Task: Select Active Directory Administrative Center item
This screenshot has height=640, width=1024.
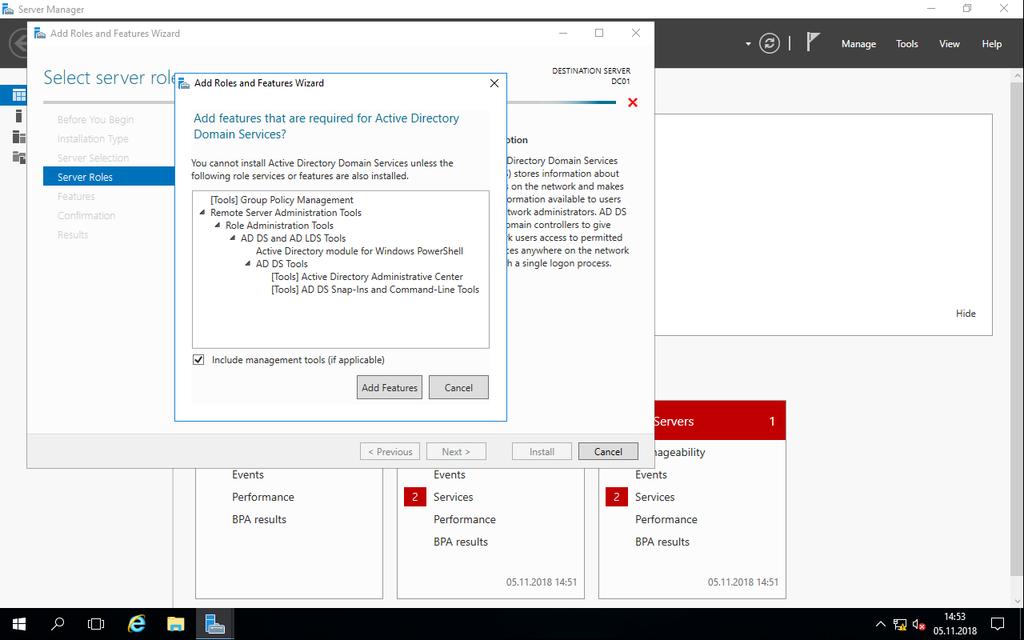Action: (x=367, y=276)
